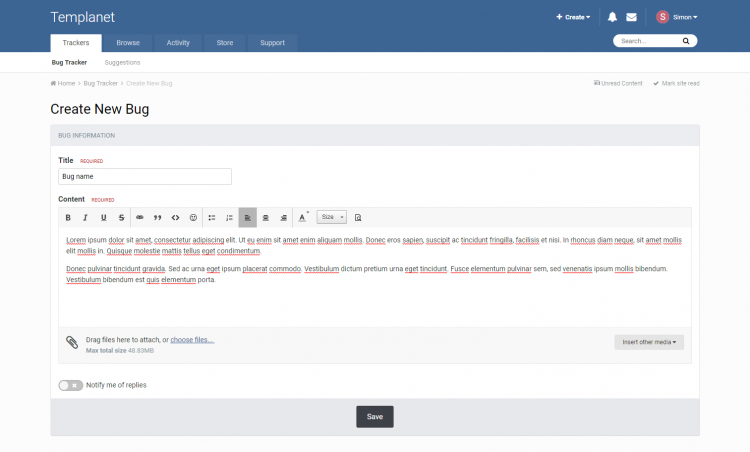Insert a code block
Image resolution: width=750 pixels, height=452 pixels.
(x=176, y=218)
